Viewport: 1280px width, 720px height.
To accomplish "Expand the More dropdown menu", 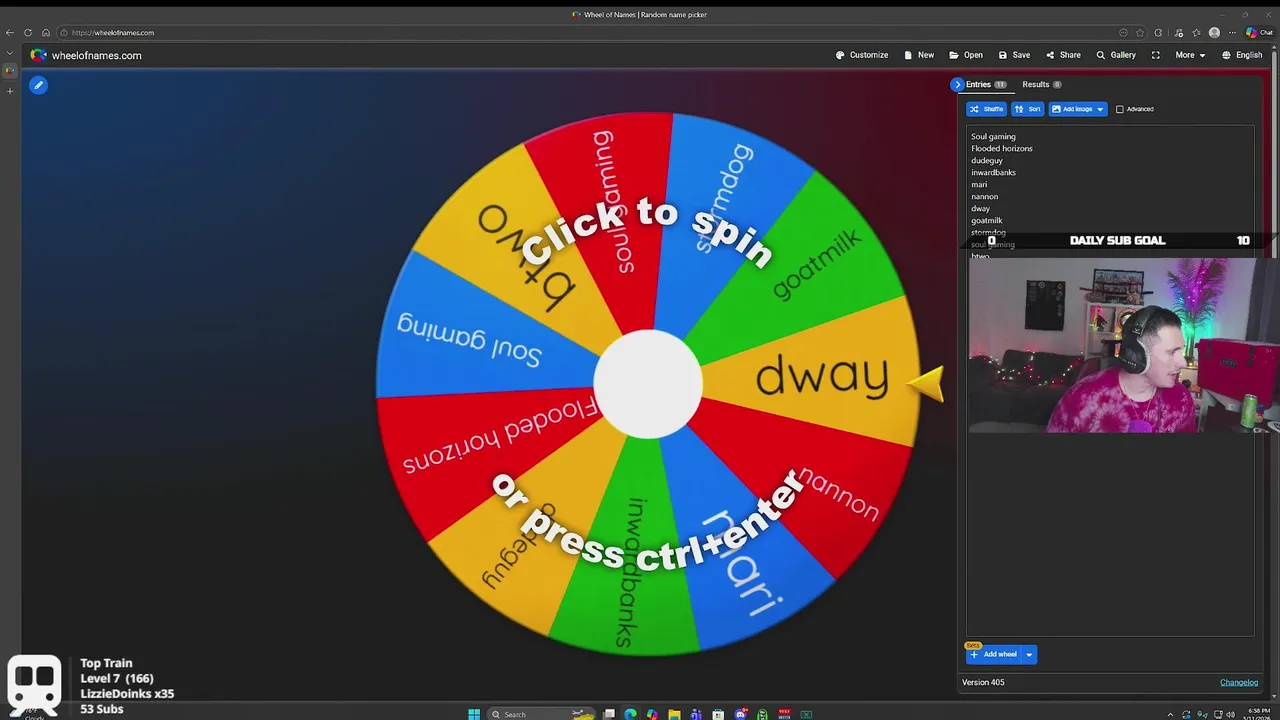I will click(1190, 55).
